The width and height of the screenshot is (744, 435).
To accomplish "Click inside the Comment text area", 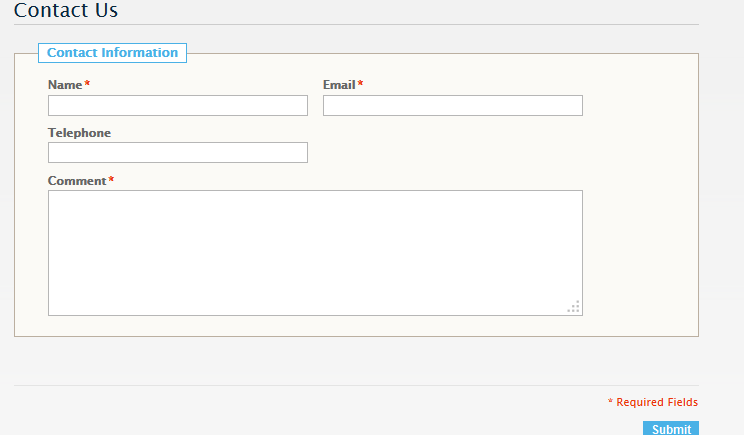I will 315,253.
